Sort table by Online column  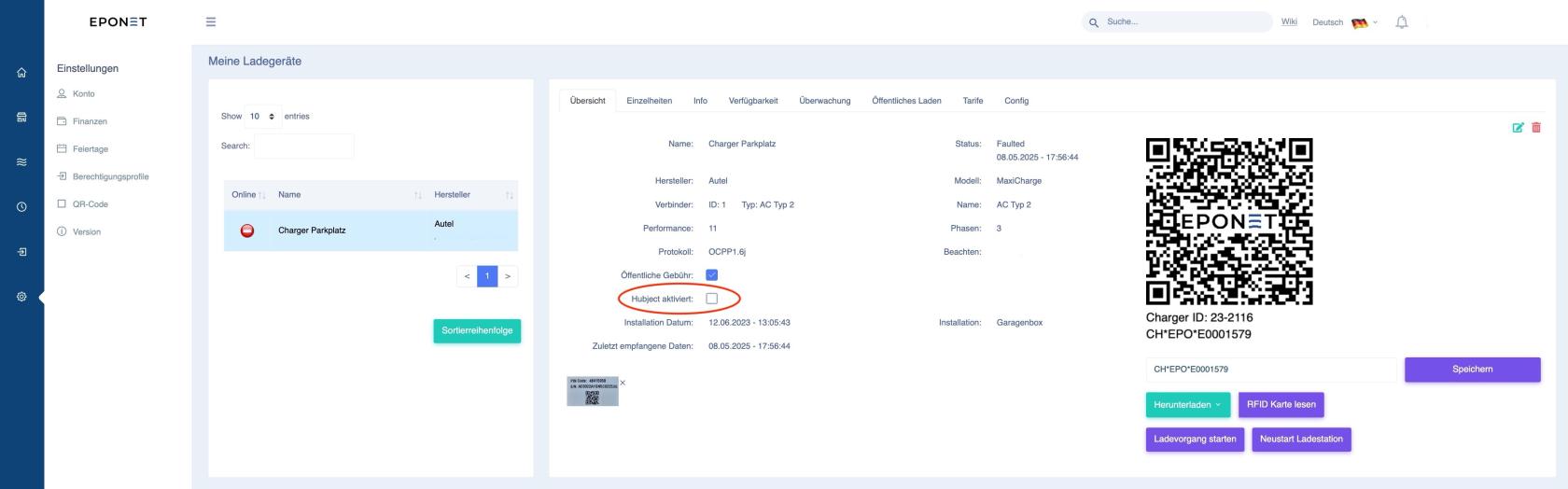click(248, 195)
